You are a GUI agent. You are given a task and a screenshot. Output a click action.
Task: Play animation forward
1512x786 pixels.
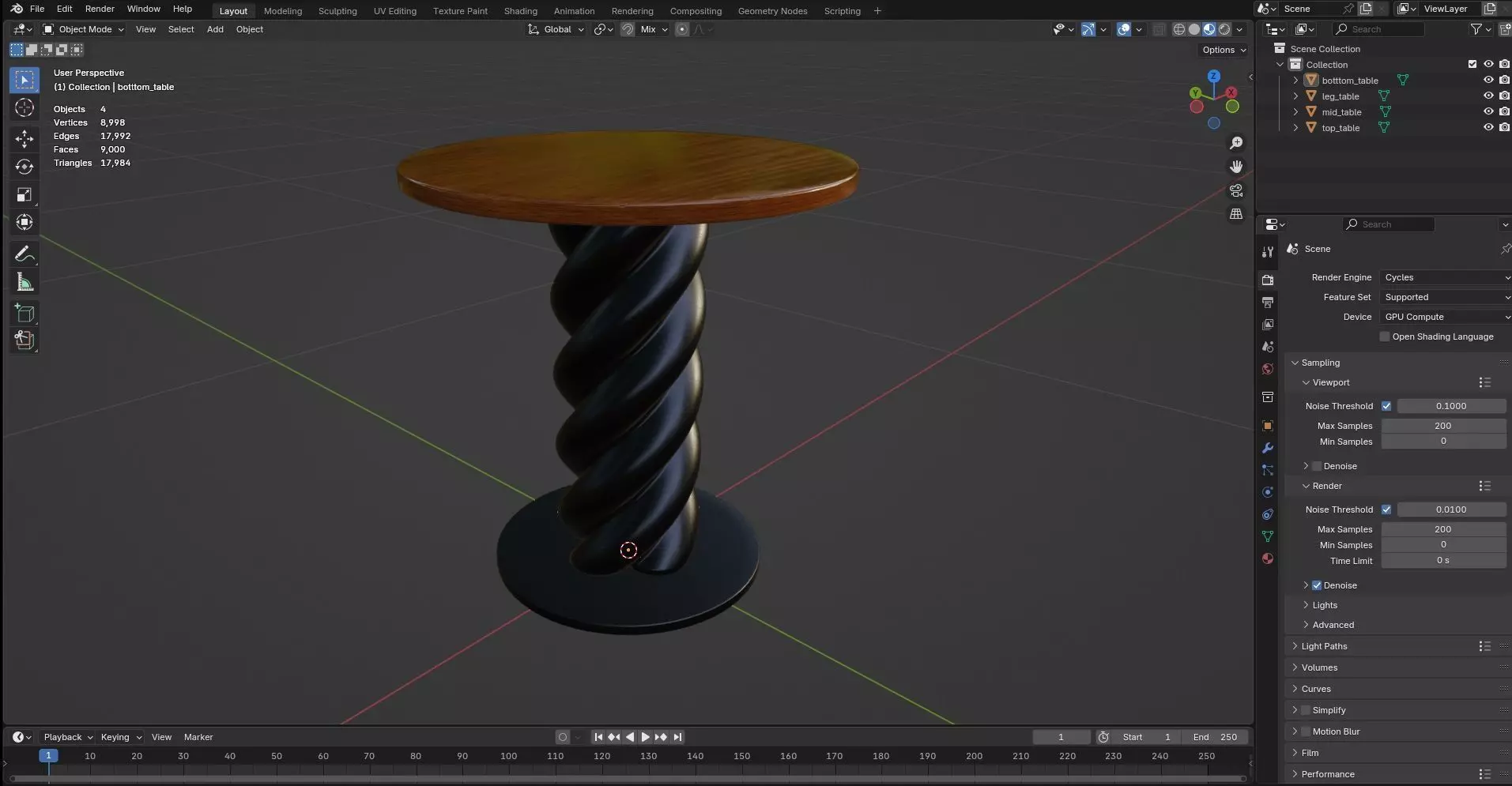[645, 737]
